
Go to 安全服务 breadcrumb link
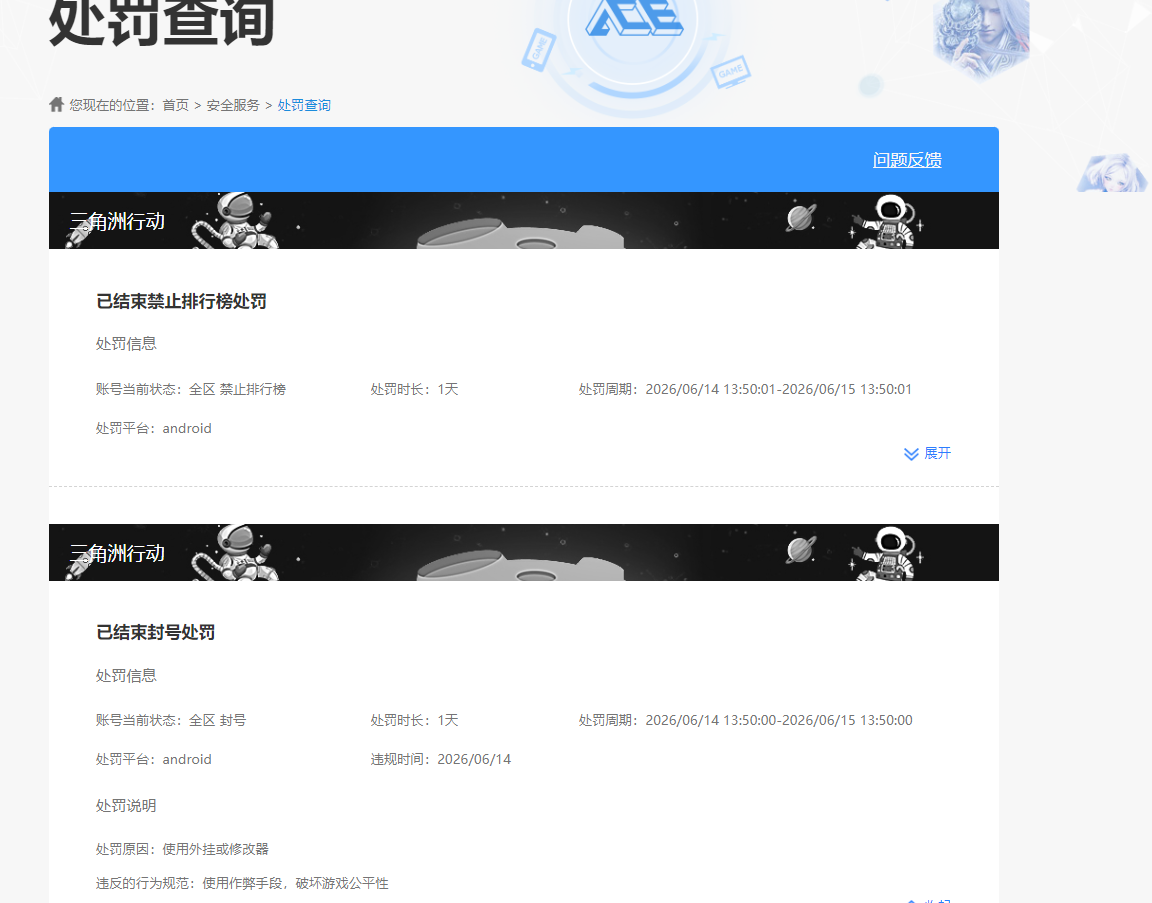click(x=233, y=105)
